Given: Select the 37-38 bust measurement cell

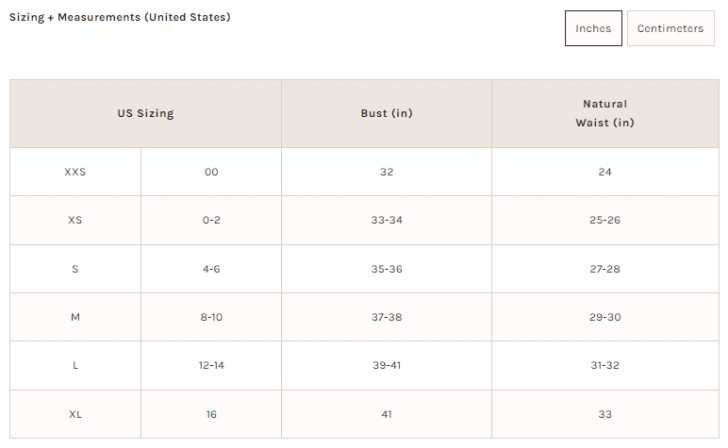Looking at the screenshot, I should tap(386, 317).
